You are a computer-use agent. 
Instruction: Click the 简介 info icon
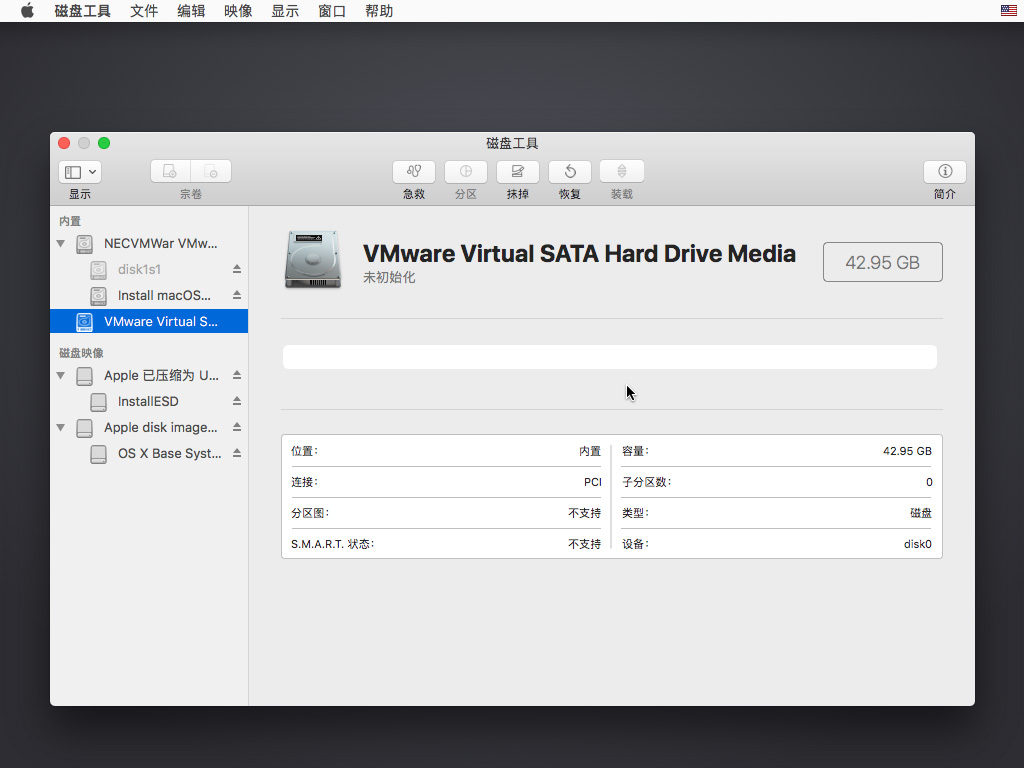944,172
